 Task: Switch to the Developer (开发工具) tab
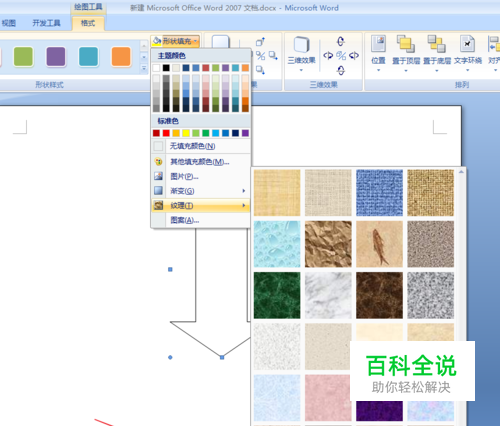(x=46, y=23)
